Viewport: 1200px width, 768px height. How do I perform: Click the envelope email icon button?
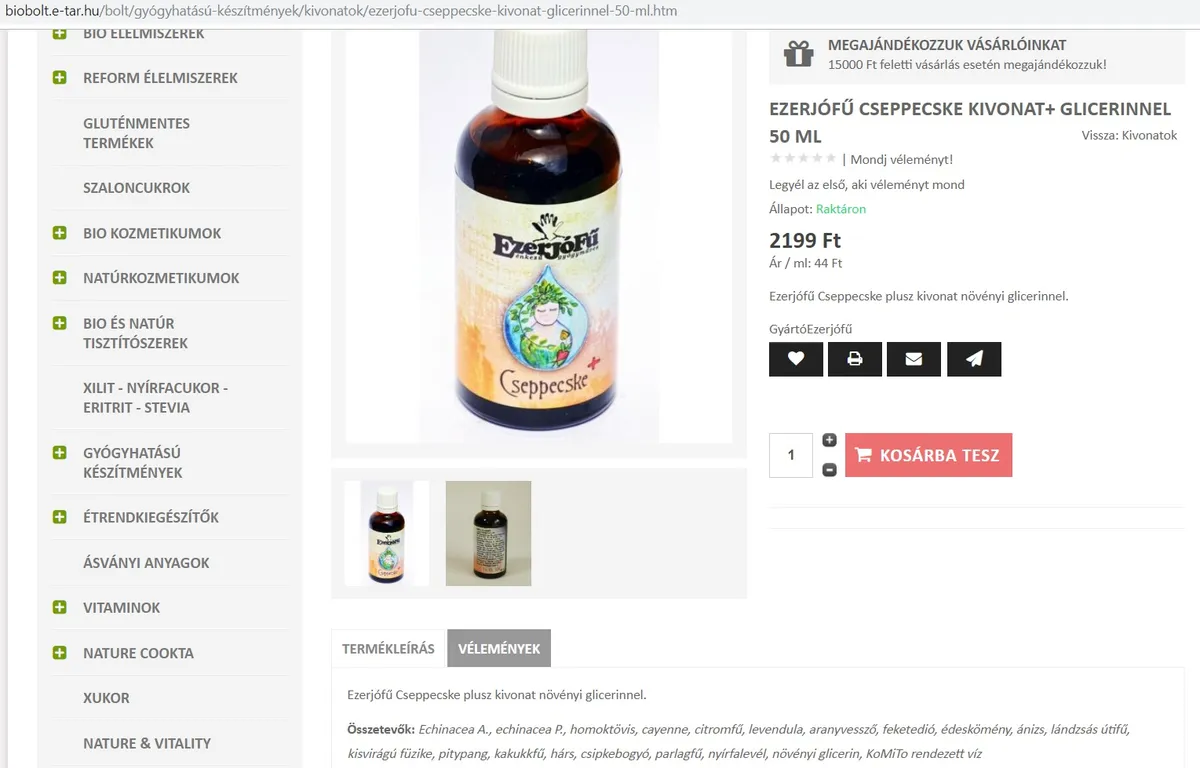tap(913, 359)
